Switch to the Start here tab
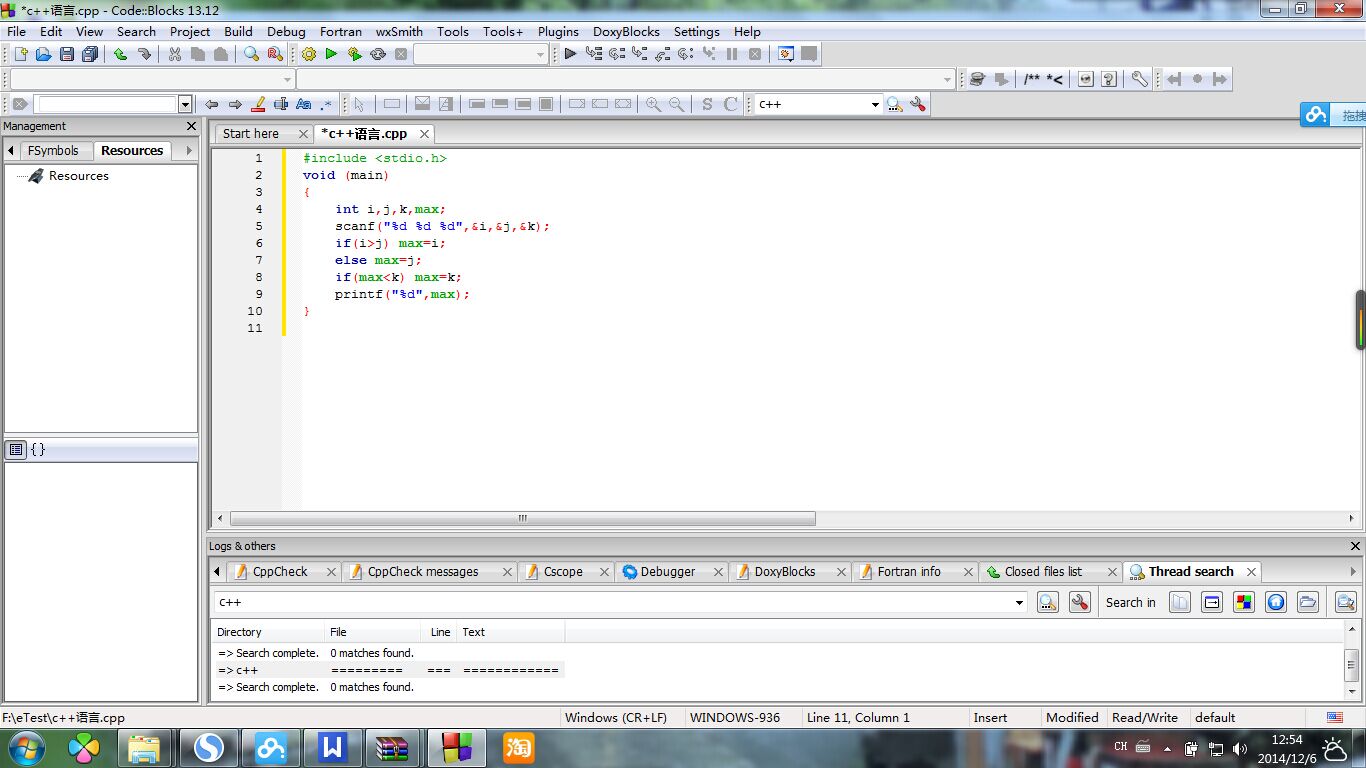Image resolution: width=1366 pixels, height=768 pixels. point(251,133)
